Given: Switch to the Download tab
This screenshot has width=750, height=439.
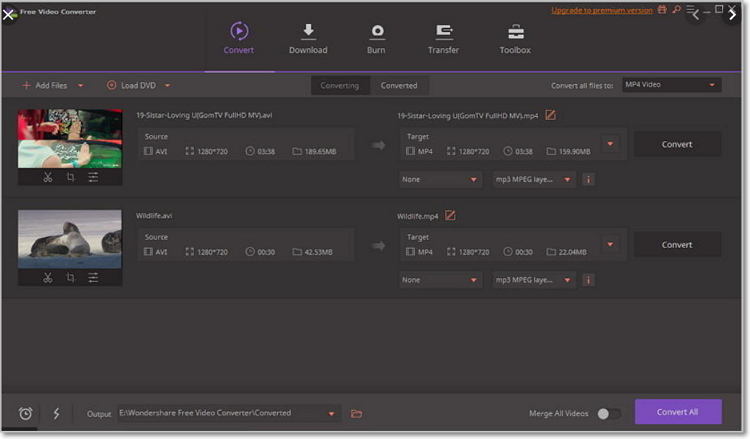Looking at the screenshot, I should click(308, 39).
